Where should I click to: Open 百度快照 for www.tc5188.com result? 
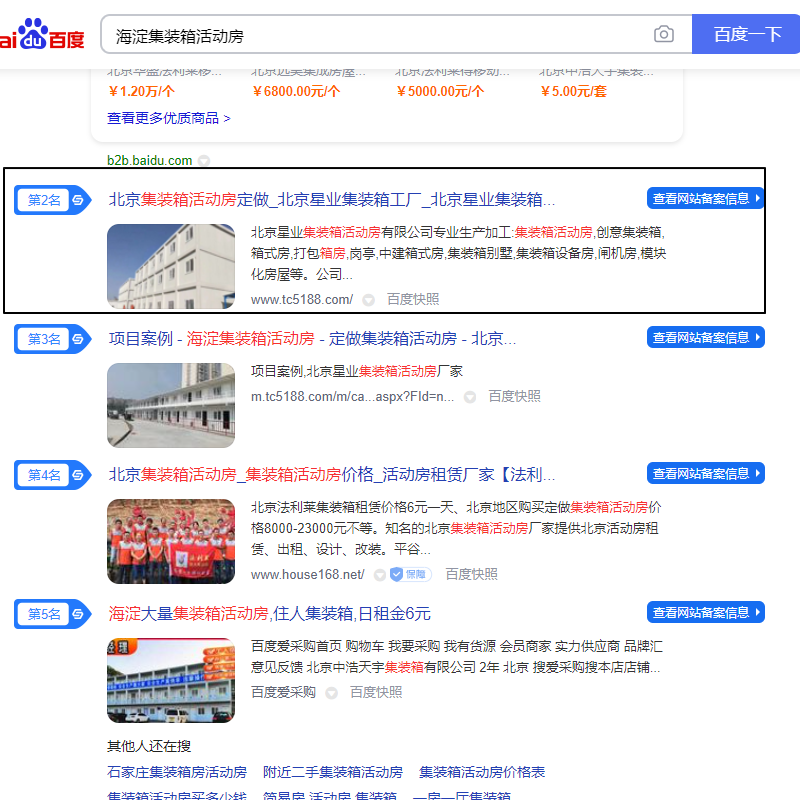tap(413, 299)
